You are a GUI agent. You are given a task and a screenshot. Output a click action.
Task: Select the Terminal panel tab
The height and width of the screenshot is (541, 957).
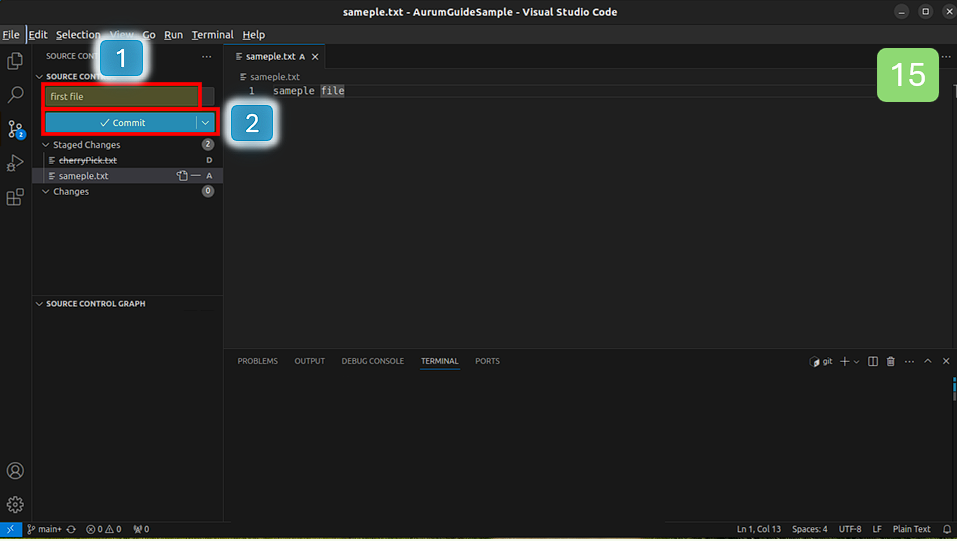[439, 361]
